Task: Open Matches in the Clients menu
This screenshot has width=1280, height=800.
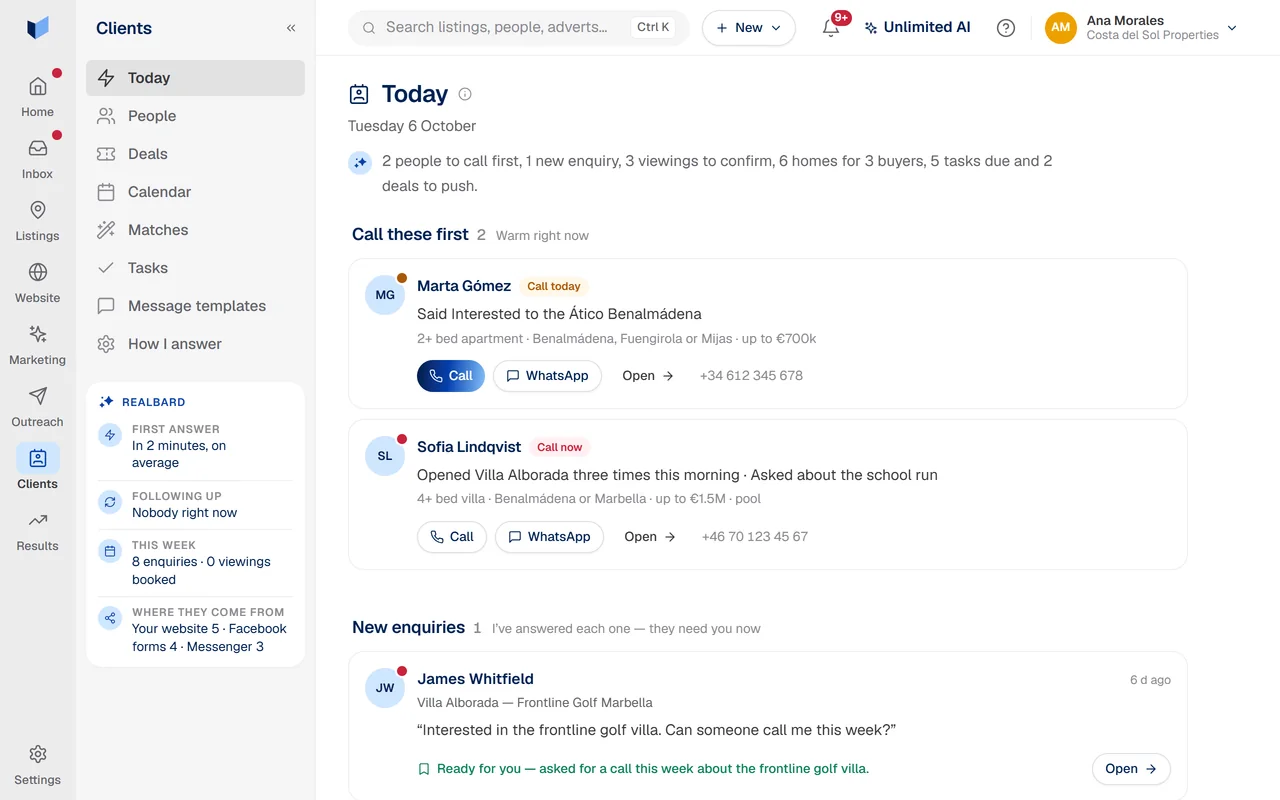Action: point(195,230)
